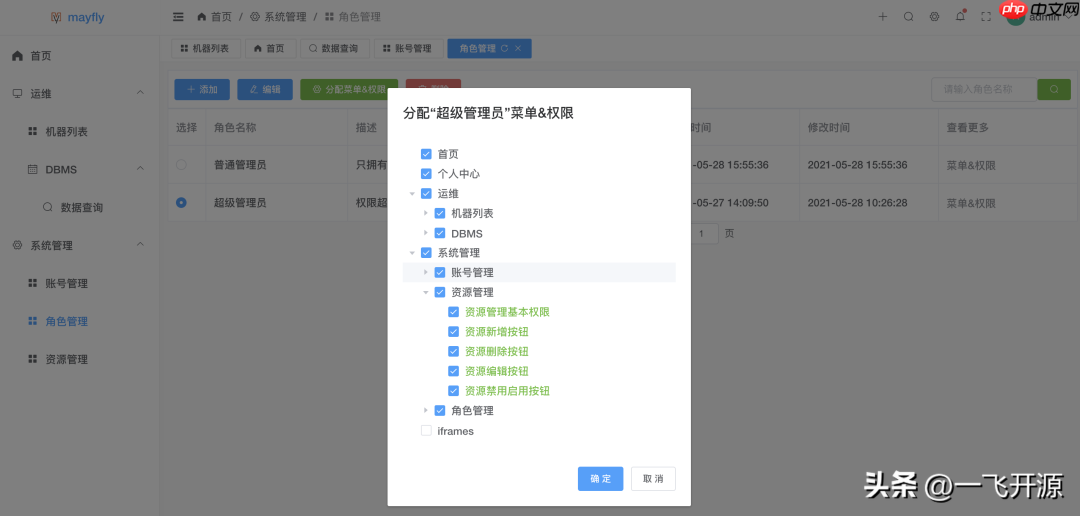Viewport: 1080px width, 516px height.
Task: Expand the 角色管理 tree node arrow
Action: (x=426, y=411)
